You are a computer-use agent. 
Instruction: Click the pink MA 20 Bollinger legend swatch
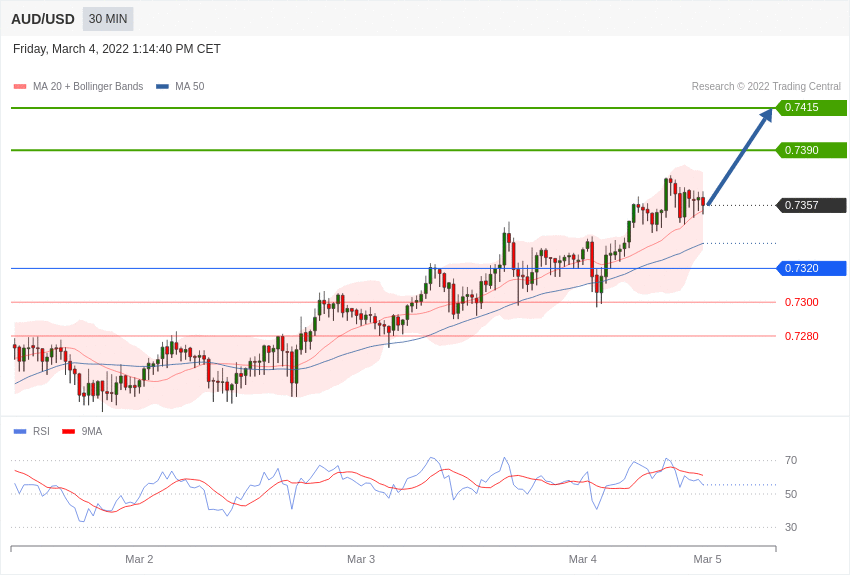20,87
